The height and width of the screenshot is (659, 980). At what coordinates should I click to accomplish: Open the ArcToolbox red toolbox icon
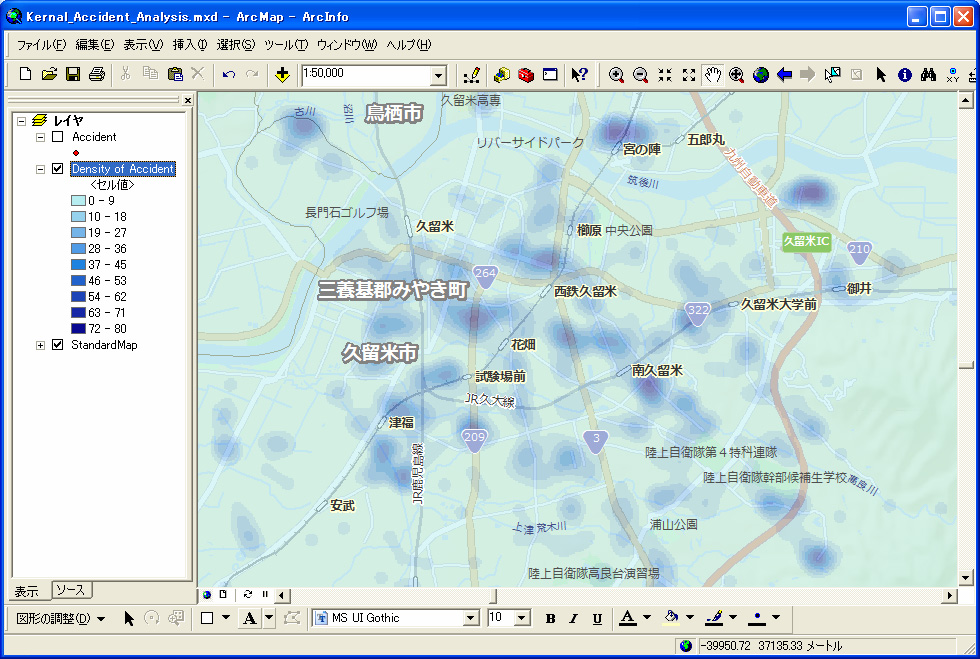[x=526, y=74]
